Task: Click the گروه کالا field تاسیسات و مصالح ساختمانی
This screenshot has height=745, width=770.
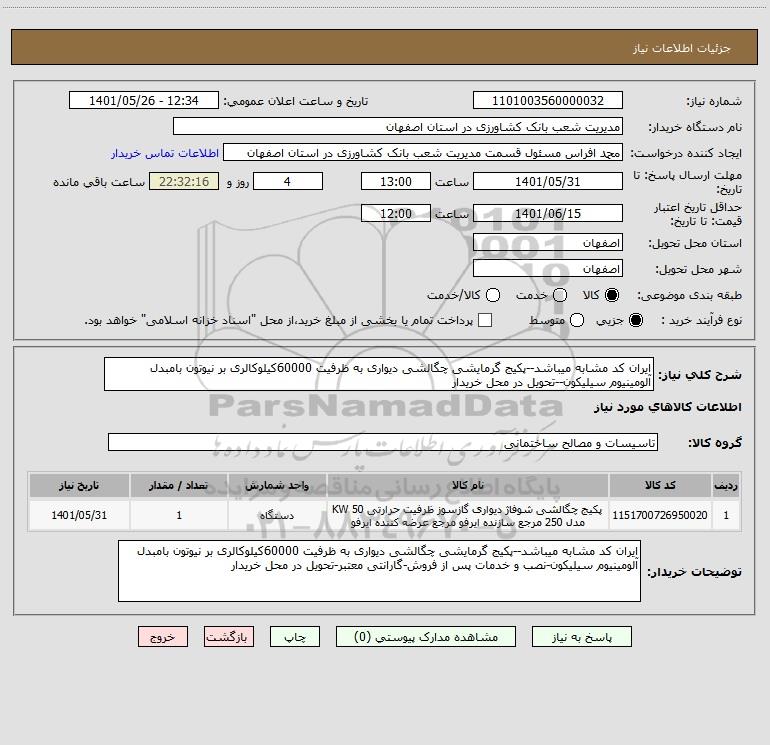Action: [383, 442]
